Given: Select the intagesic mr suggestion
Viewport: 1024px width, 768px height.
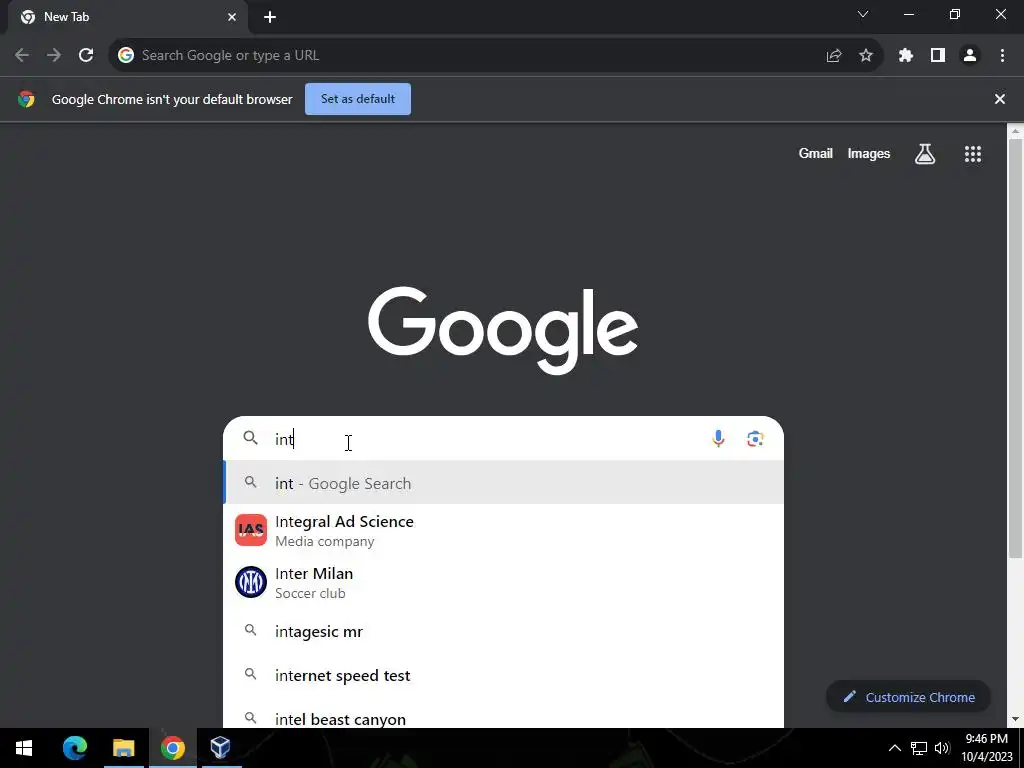Looking at the screenshot, I should tap(504, 632).
